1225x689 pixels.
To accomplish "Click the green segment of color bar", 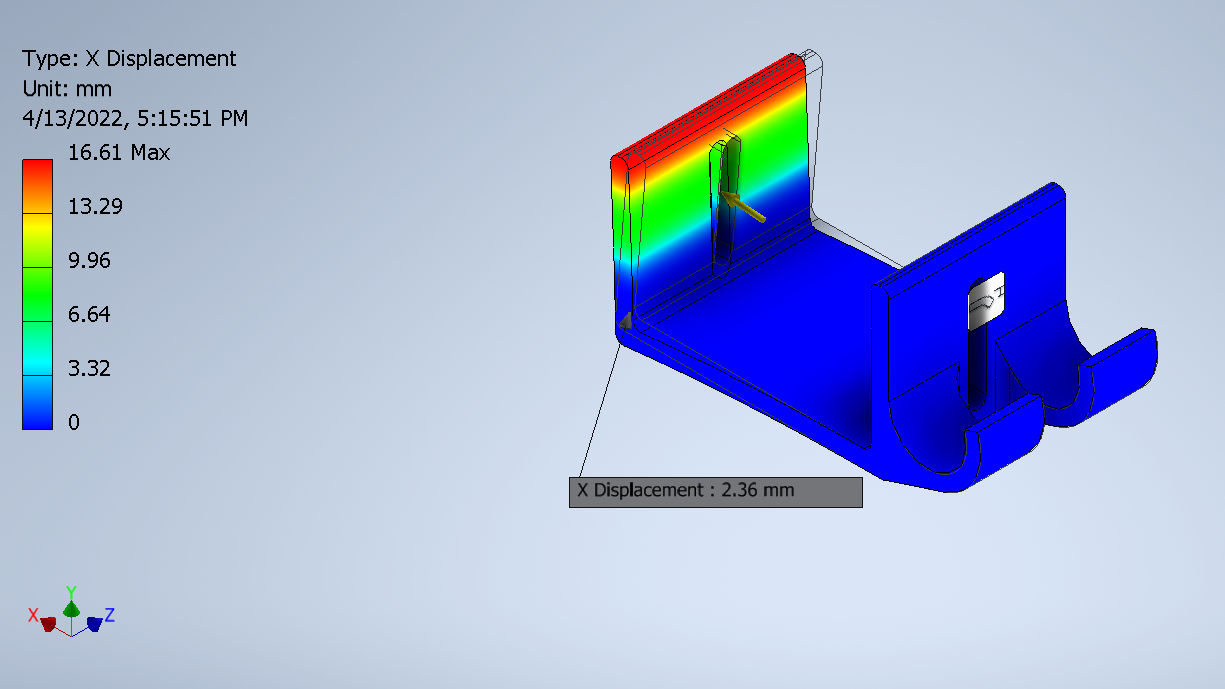I will click(37, 294).
